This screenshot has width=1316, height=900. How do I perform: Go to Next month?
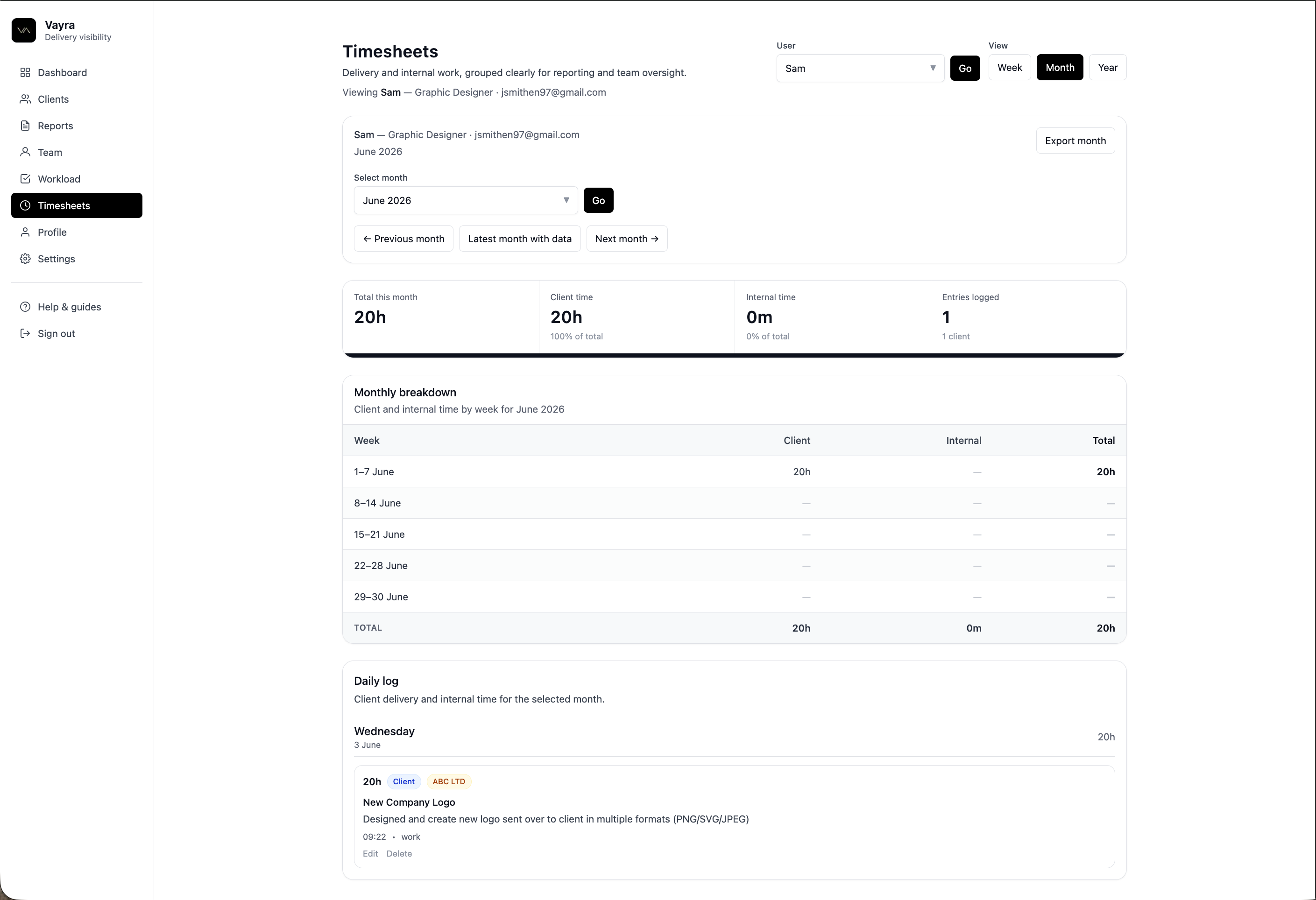(626, 239)
